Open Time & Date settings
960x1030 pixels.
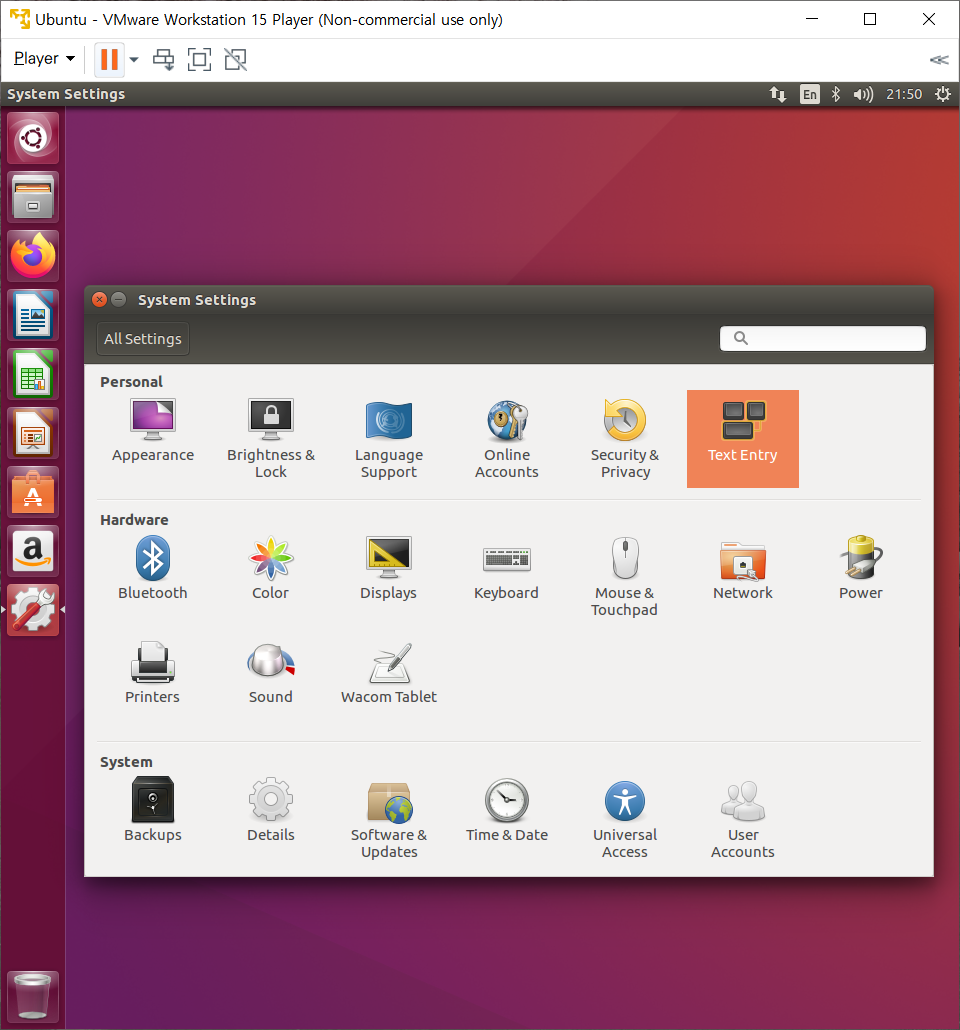tap(507, 810)
